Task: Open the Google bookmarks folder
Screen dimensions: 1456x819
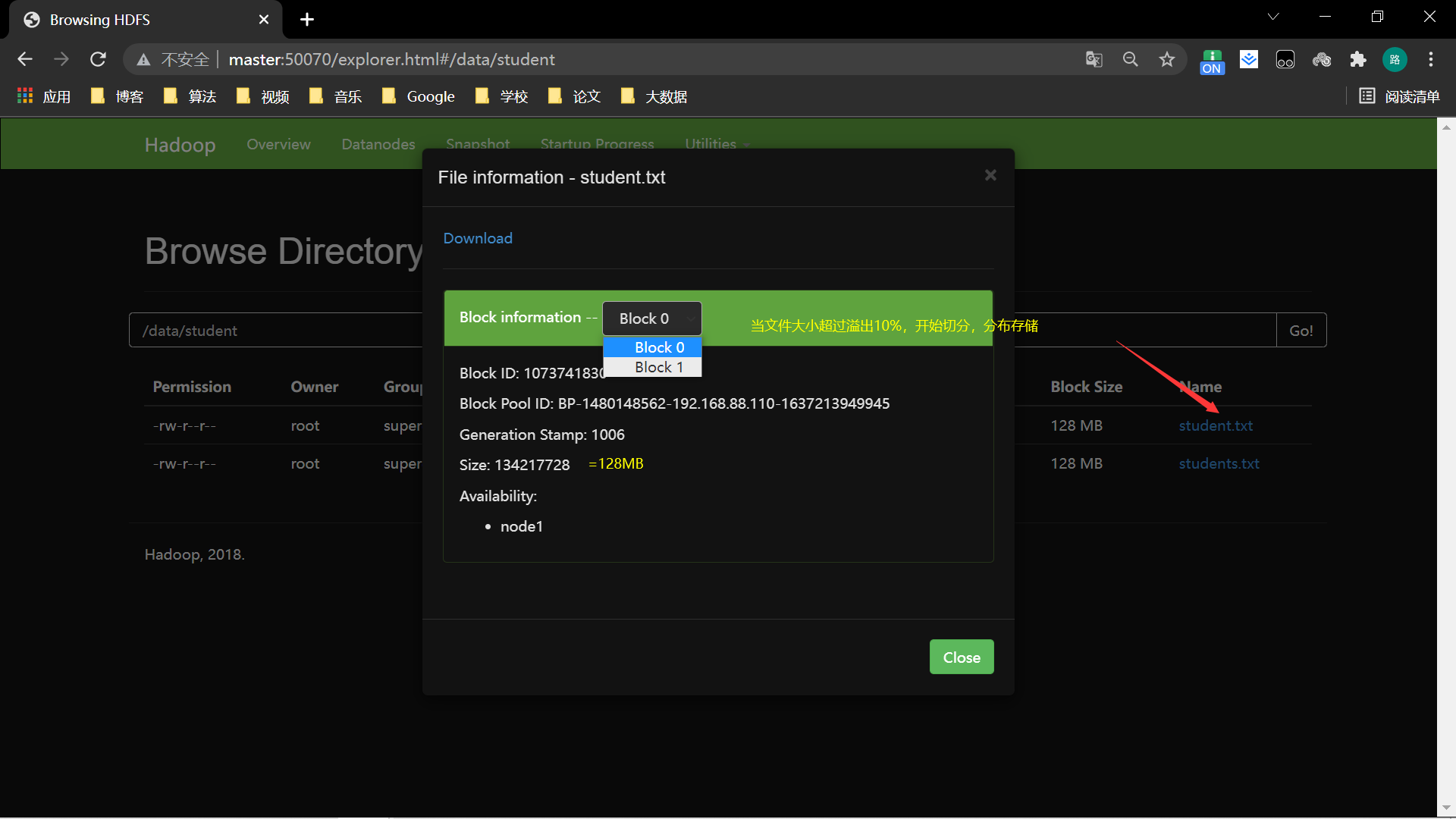Action: [x=419, y=96]
